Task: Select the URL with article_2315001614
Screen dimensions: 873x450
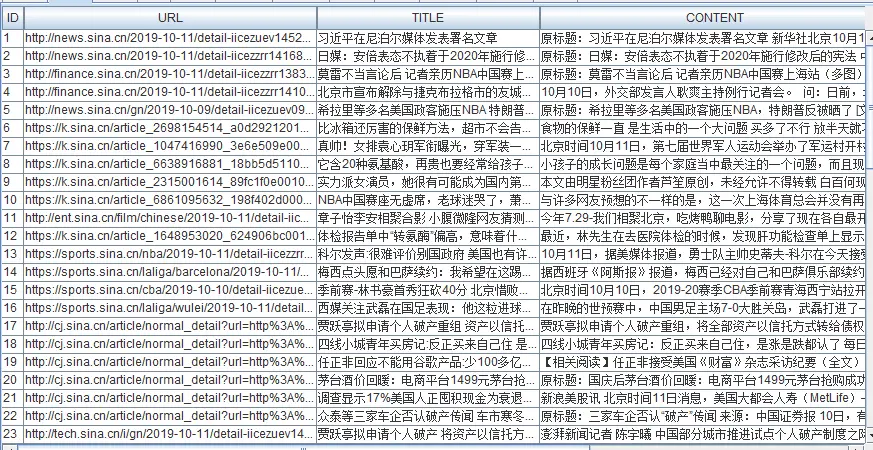Action: click(x=170, y=182)
